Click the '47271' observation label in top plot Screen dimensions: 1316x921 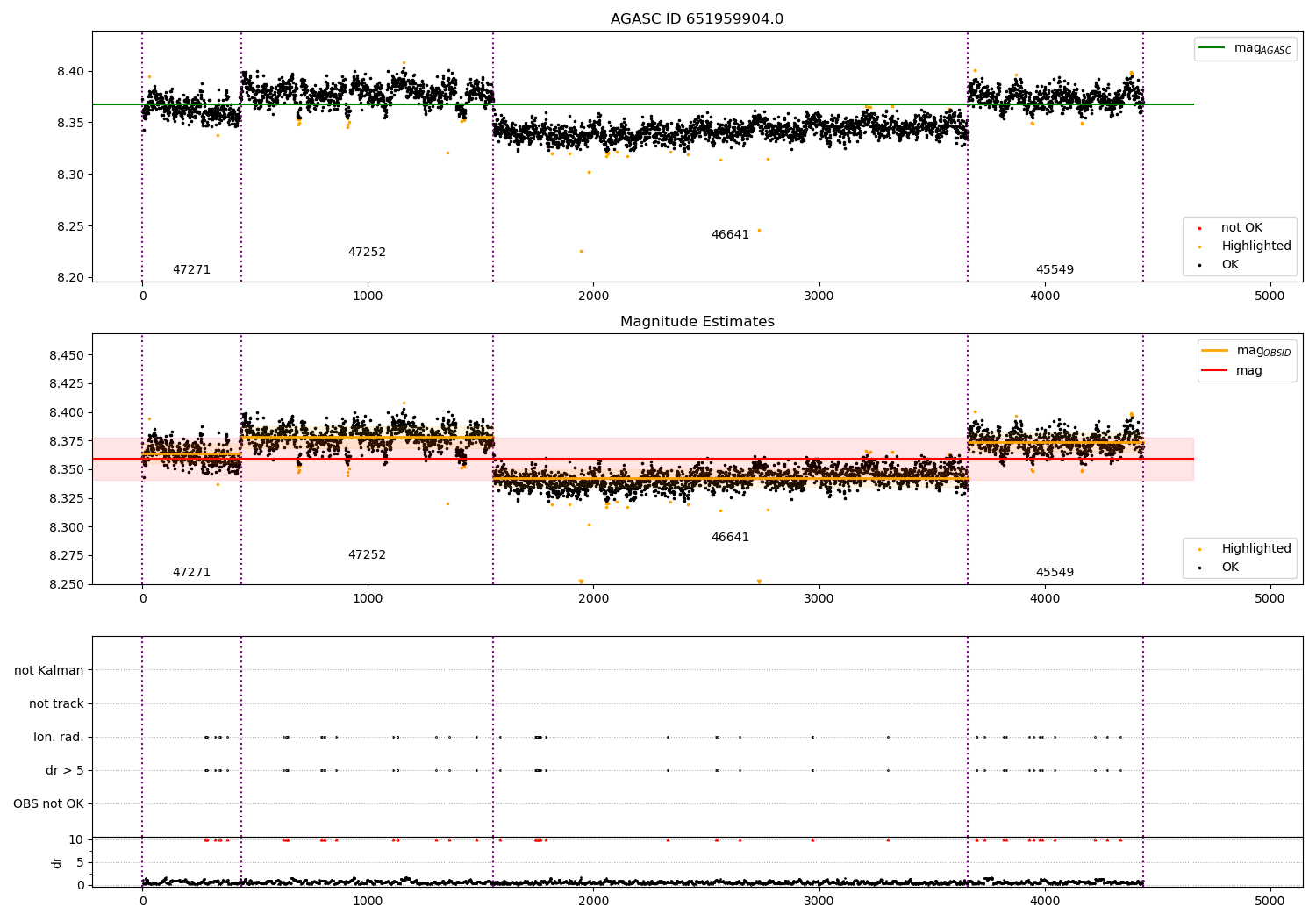click(191, 270)
